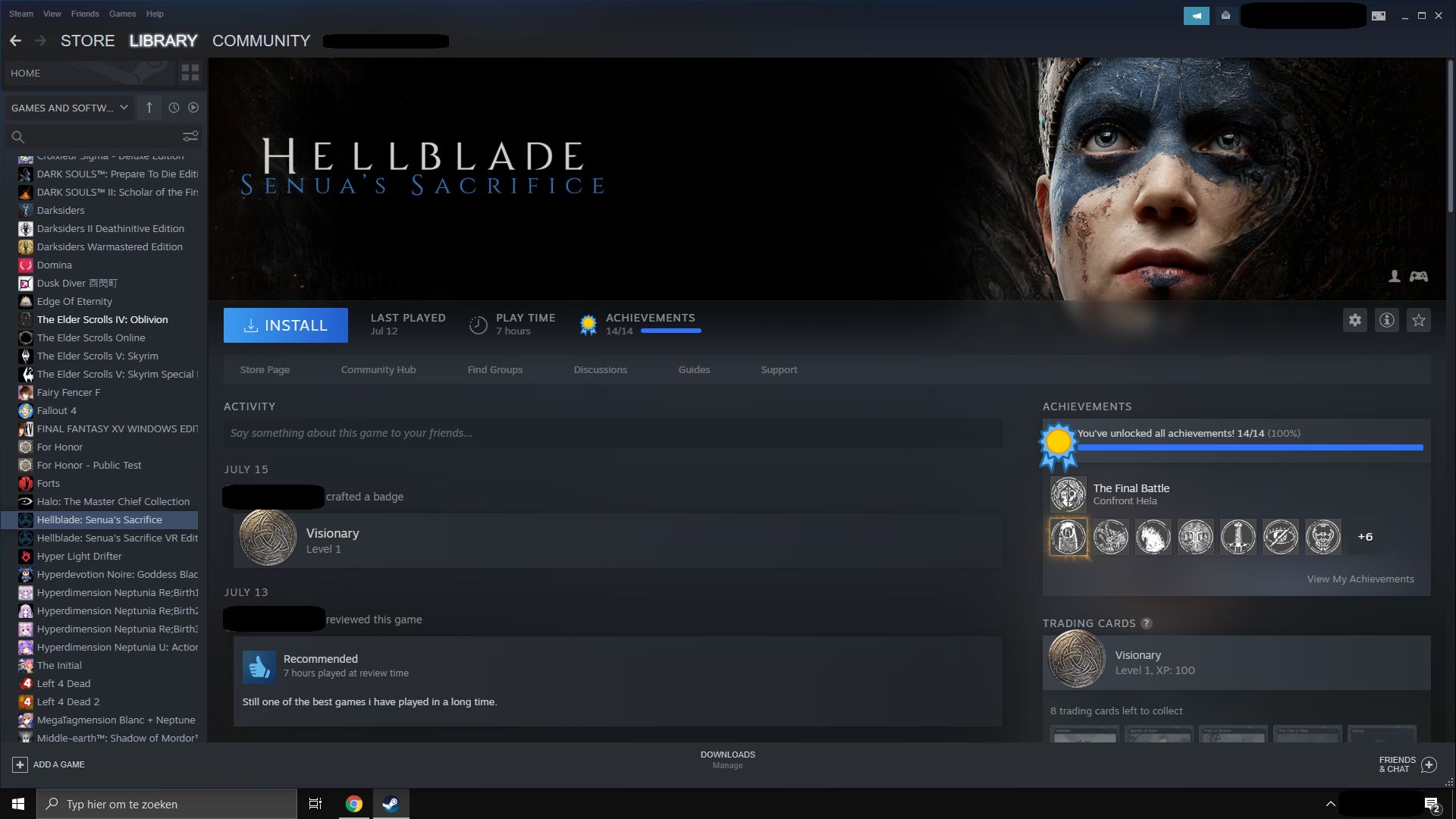Click the blue Install button
1456x819 pixels.
286,325
